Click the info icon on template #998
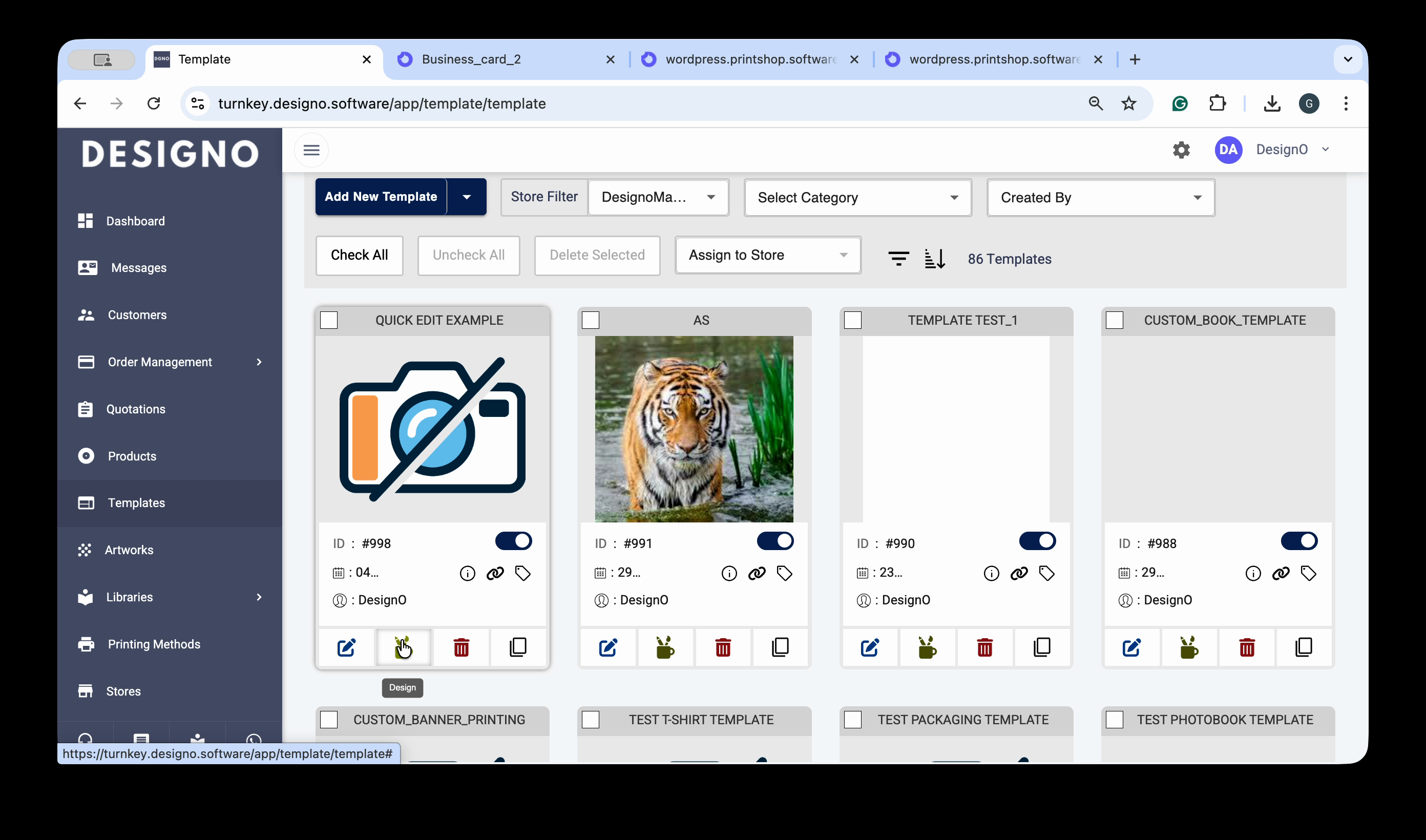 tap(467, 573)
